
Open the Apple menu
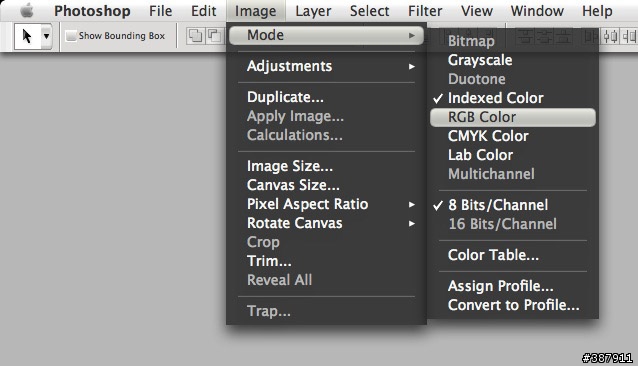point(27,11)
